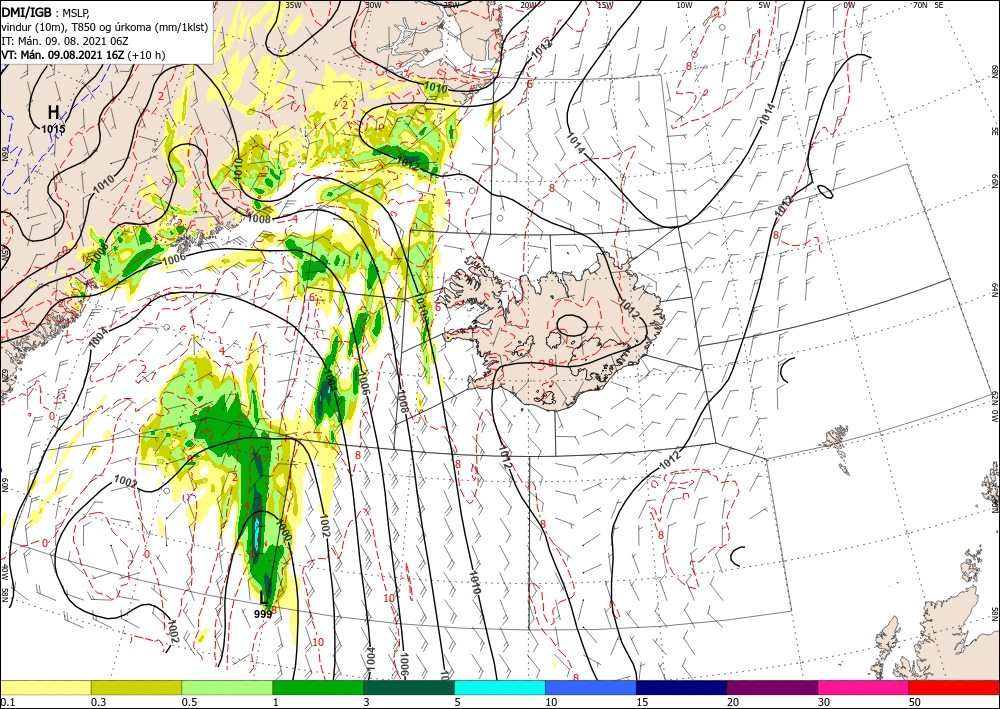Click the '0.1' legend scale value
Viewport: 1000px width, 709px height.
(7, 701)
